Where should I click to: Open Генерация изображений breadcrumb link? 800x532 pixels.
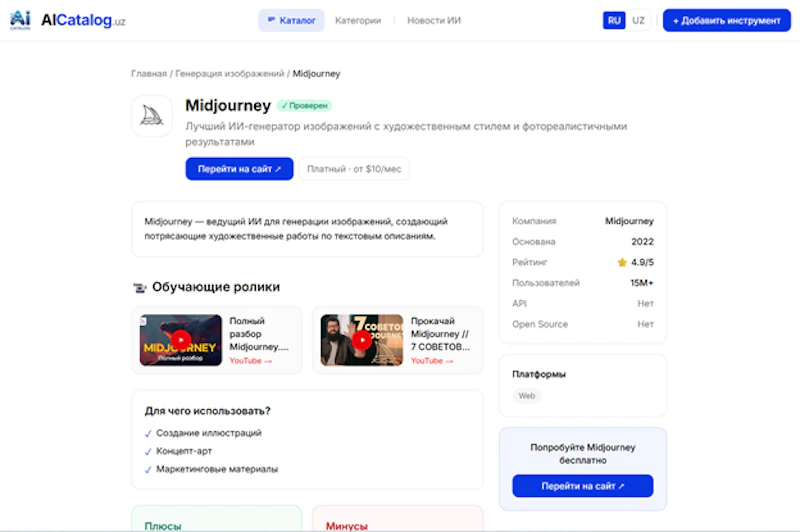point(230,73)
